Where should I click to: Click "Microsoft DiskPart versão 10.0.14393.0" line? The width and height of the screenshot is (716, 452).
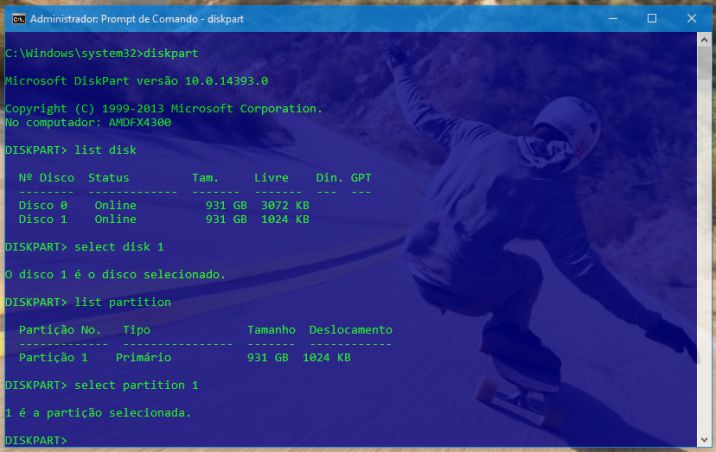137,81
